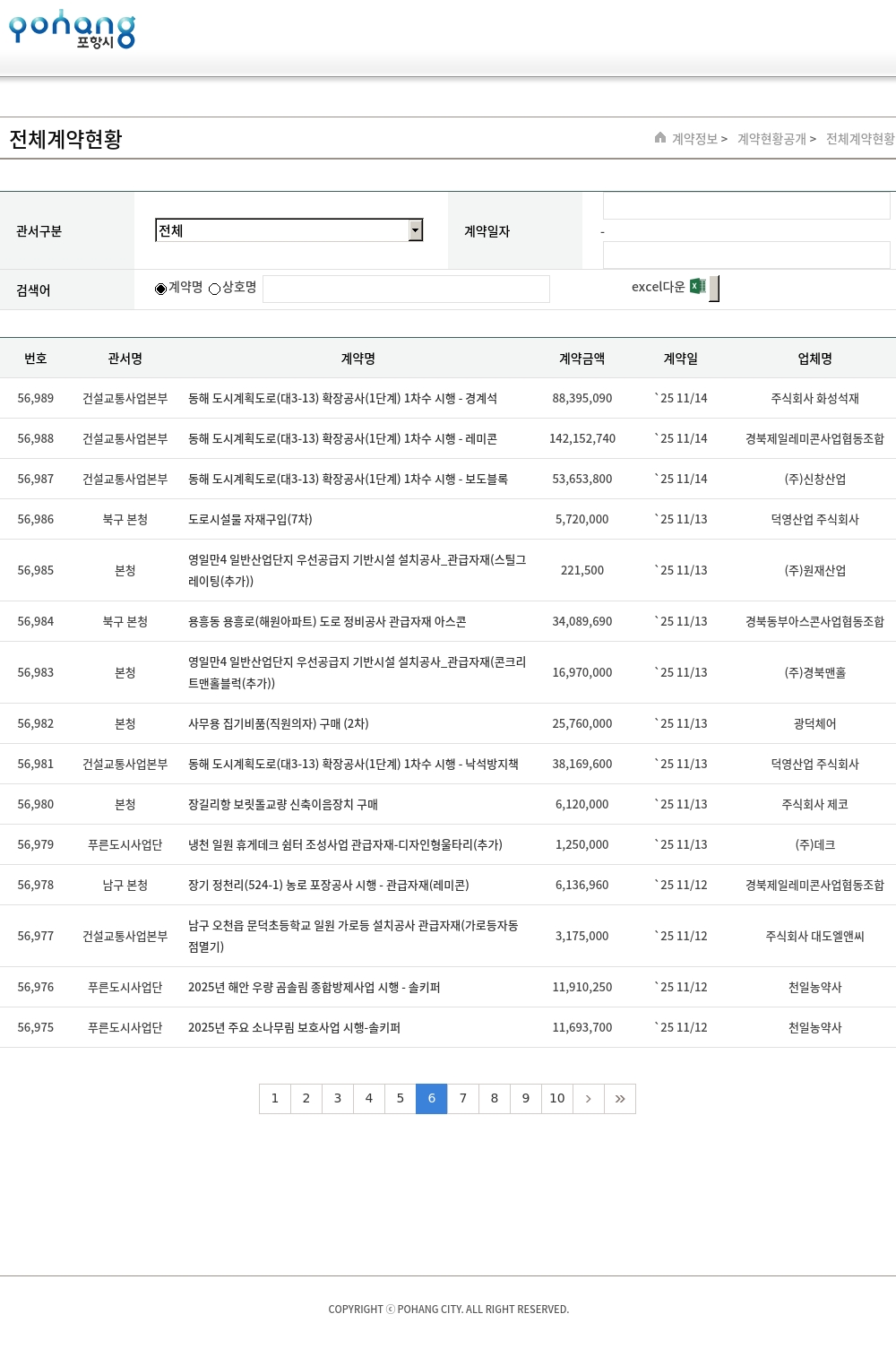Click the 관서구분 dropdown arrow

coord(415,230)
